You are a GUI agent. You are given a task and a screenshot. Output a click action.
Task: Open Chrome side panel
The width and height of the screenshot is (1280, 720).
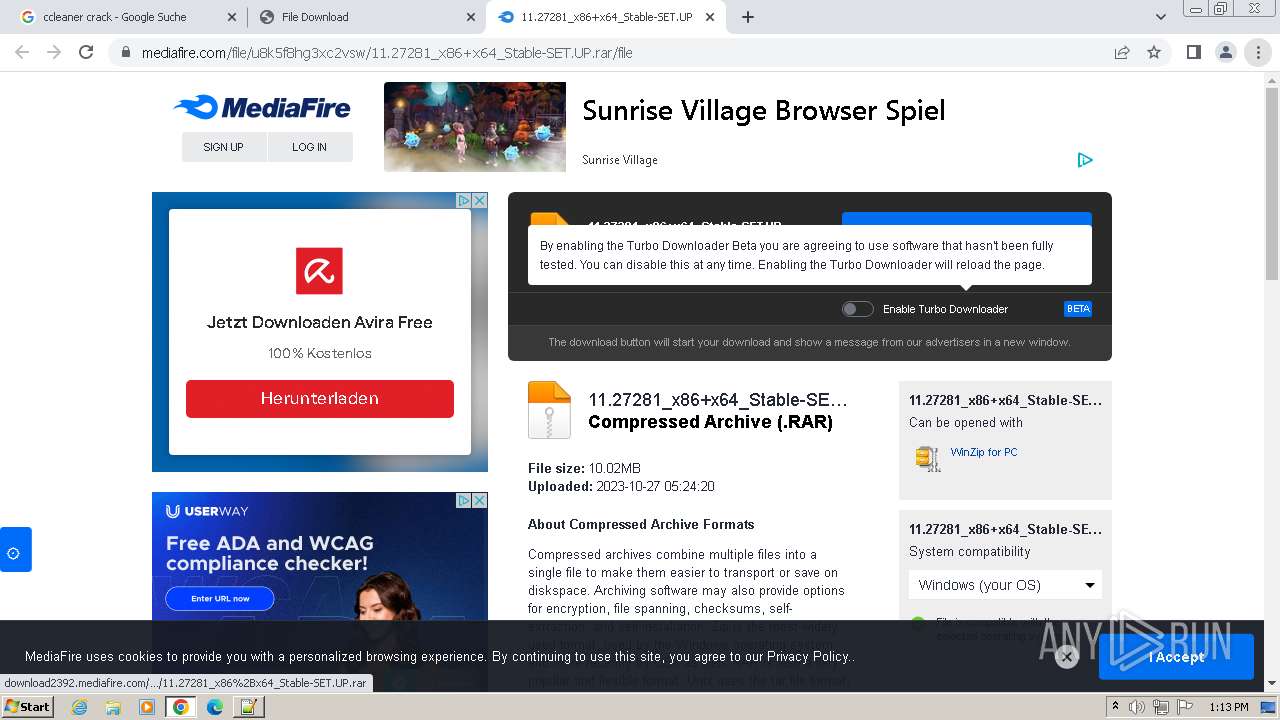pos(1193,52)
